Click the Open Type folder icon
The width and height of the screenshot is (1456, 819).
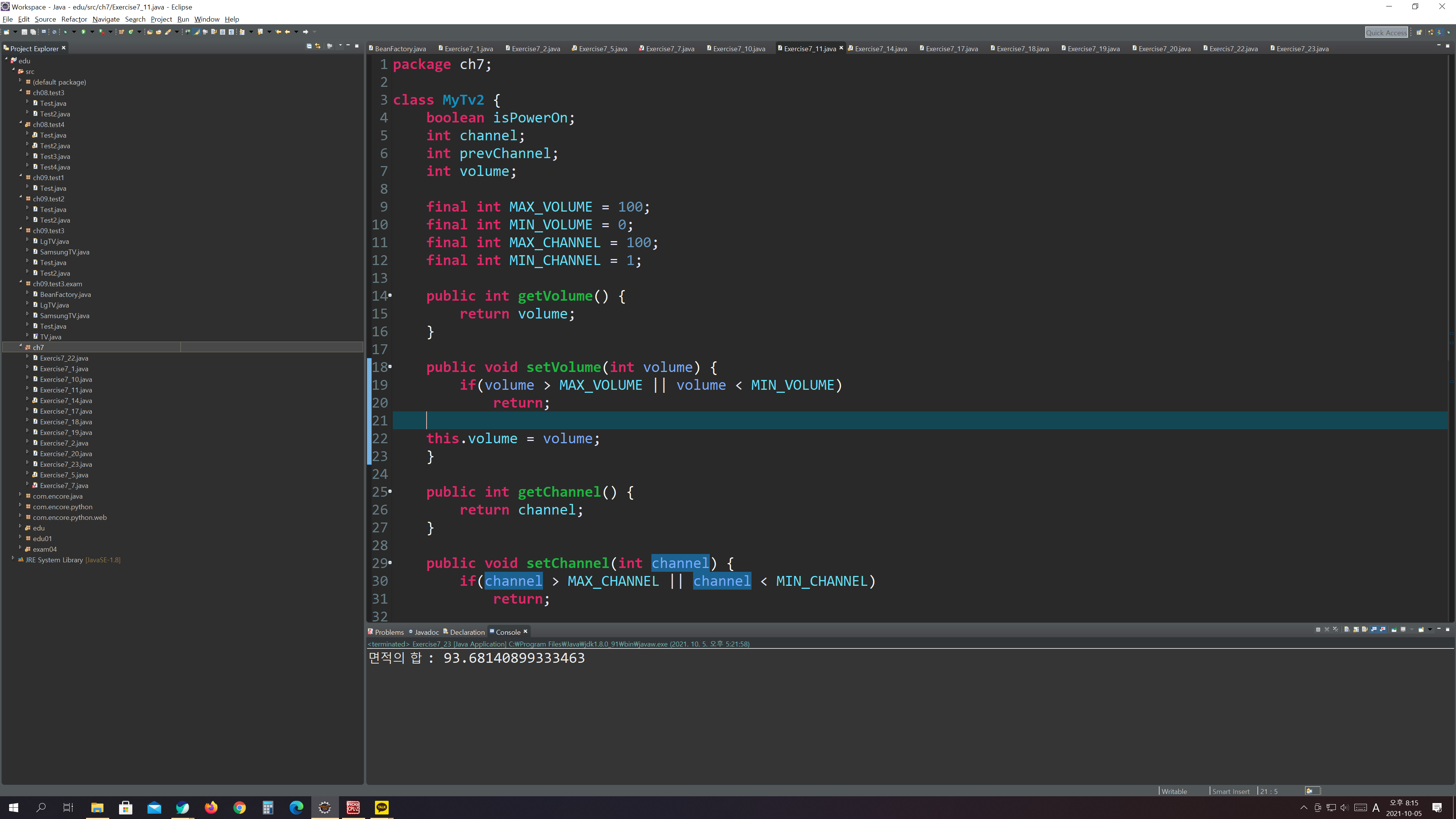pos(150,31)
